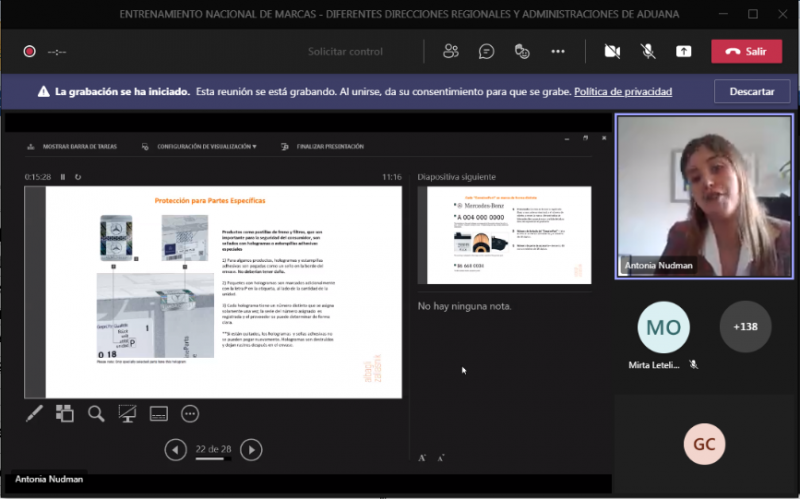Click the GC participant avatar
The height and width of the screenshot is (499, 800).
tap(704, 444)
